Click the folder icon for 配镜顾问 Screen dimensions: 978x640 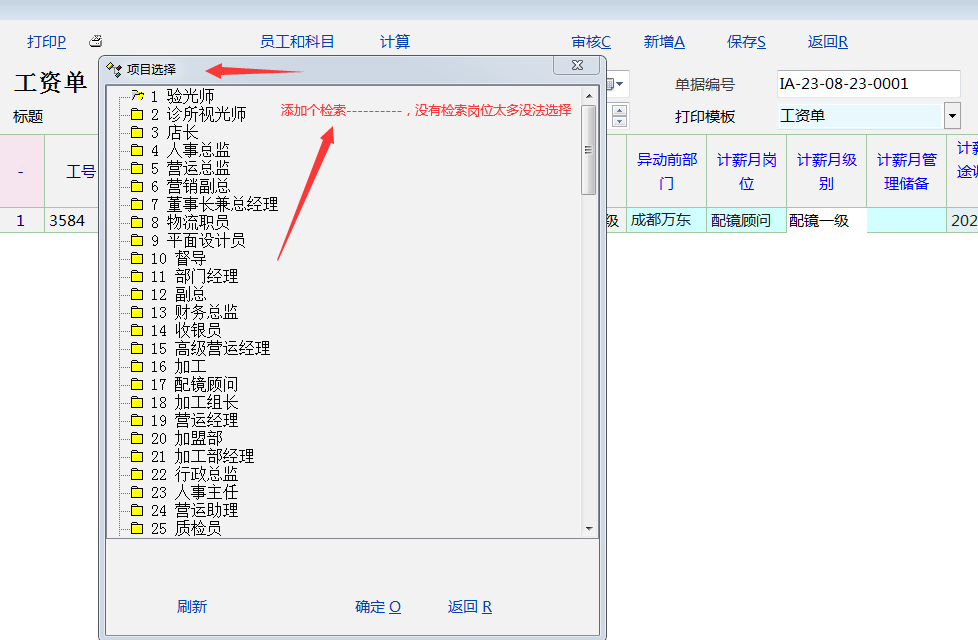(137, 384)
